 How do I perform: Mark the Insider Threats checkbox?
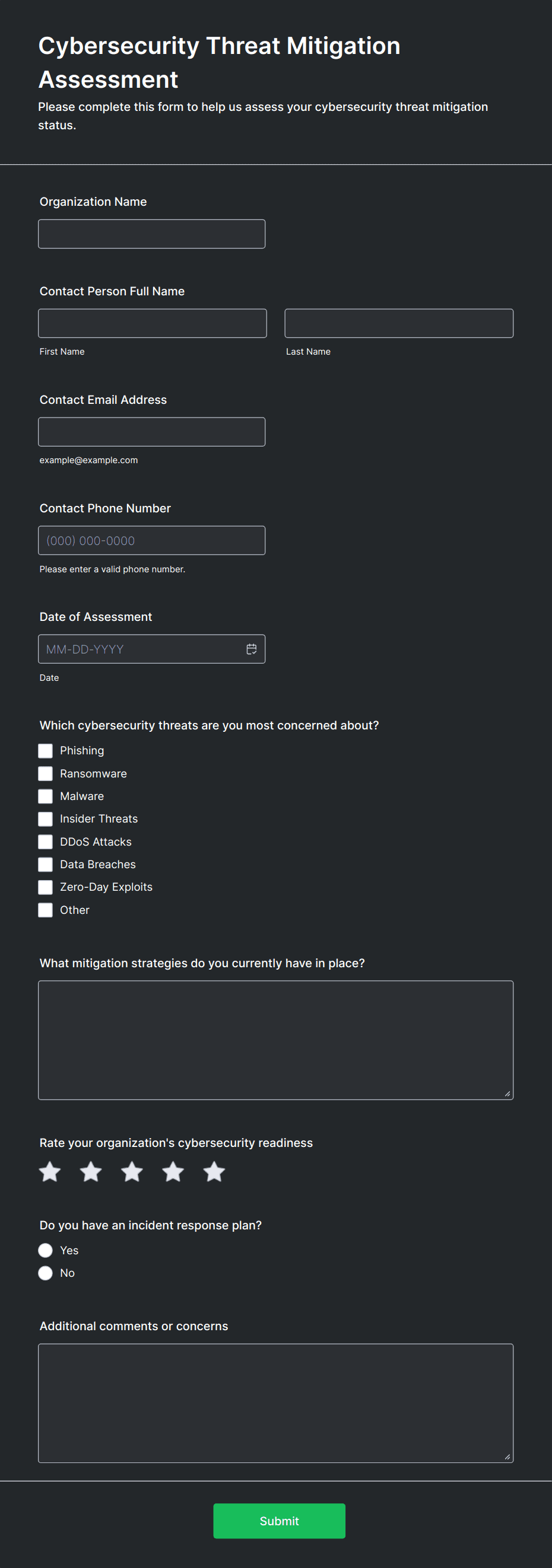pos(45,819)
